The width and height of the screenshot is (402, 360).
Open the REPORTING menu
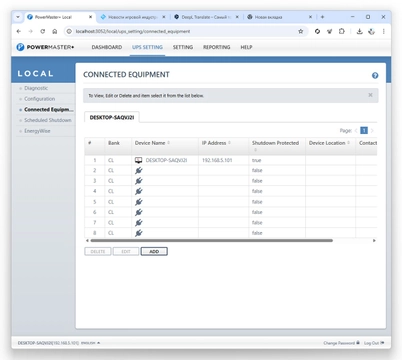(217, 47)
